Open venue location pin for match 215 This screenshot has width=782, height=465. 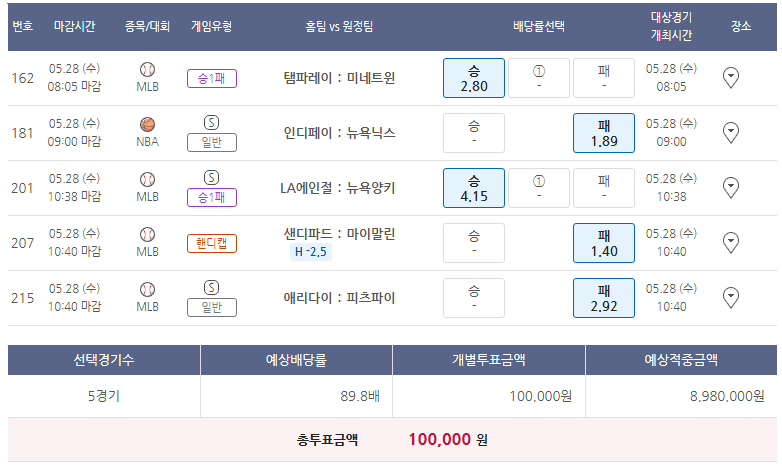click(731, 297)
